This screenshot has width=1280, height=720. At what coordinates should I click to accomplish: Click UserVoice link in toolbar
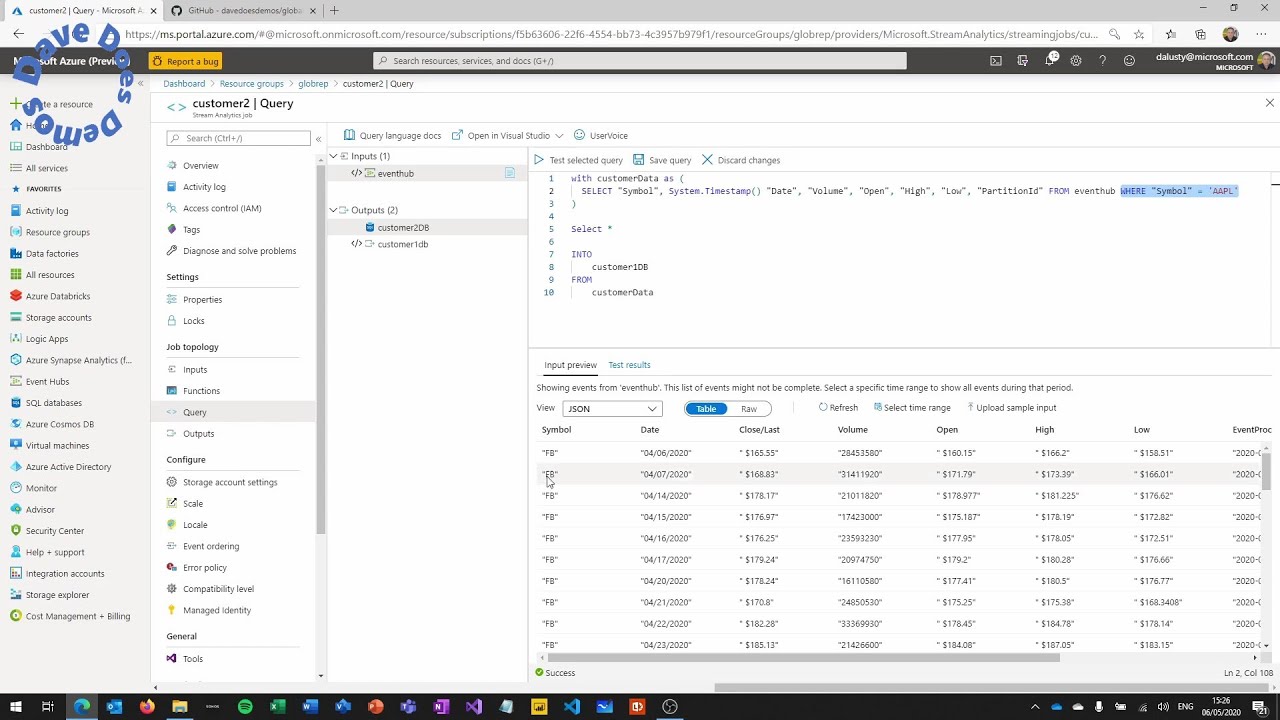[x=600, y=135]
